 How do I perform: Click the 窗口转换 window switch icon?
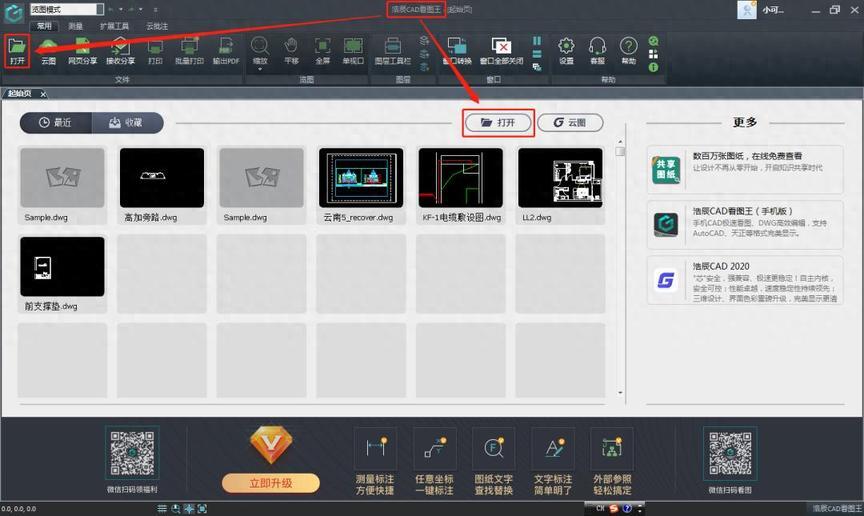click(x=457, y=51)
